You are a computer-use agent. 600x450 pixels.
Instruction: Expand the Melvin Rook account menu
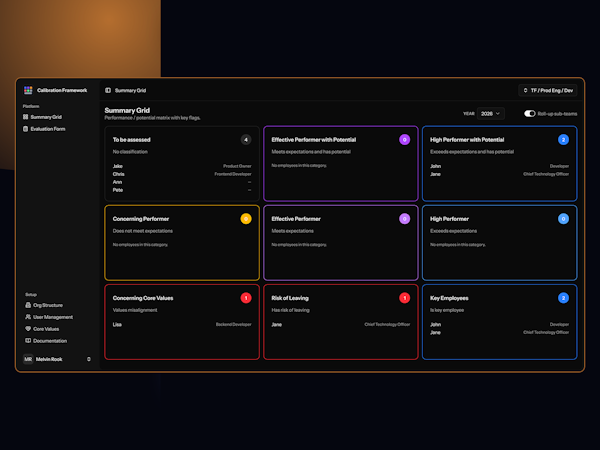(x=89, y=359)
